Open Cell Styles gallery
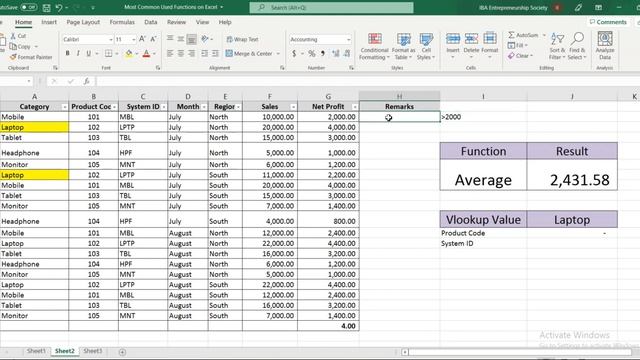This screenshot has height=360, width=640. [x=426, y=47]
